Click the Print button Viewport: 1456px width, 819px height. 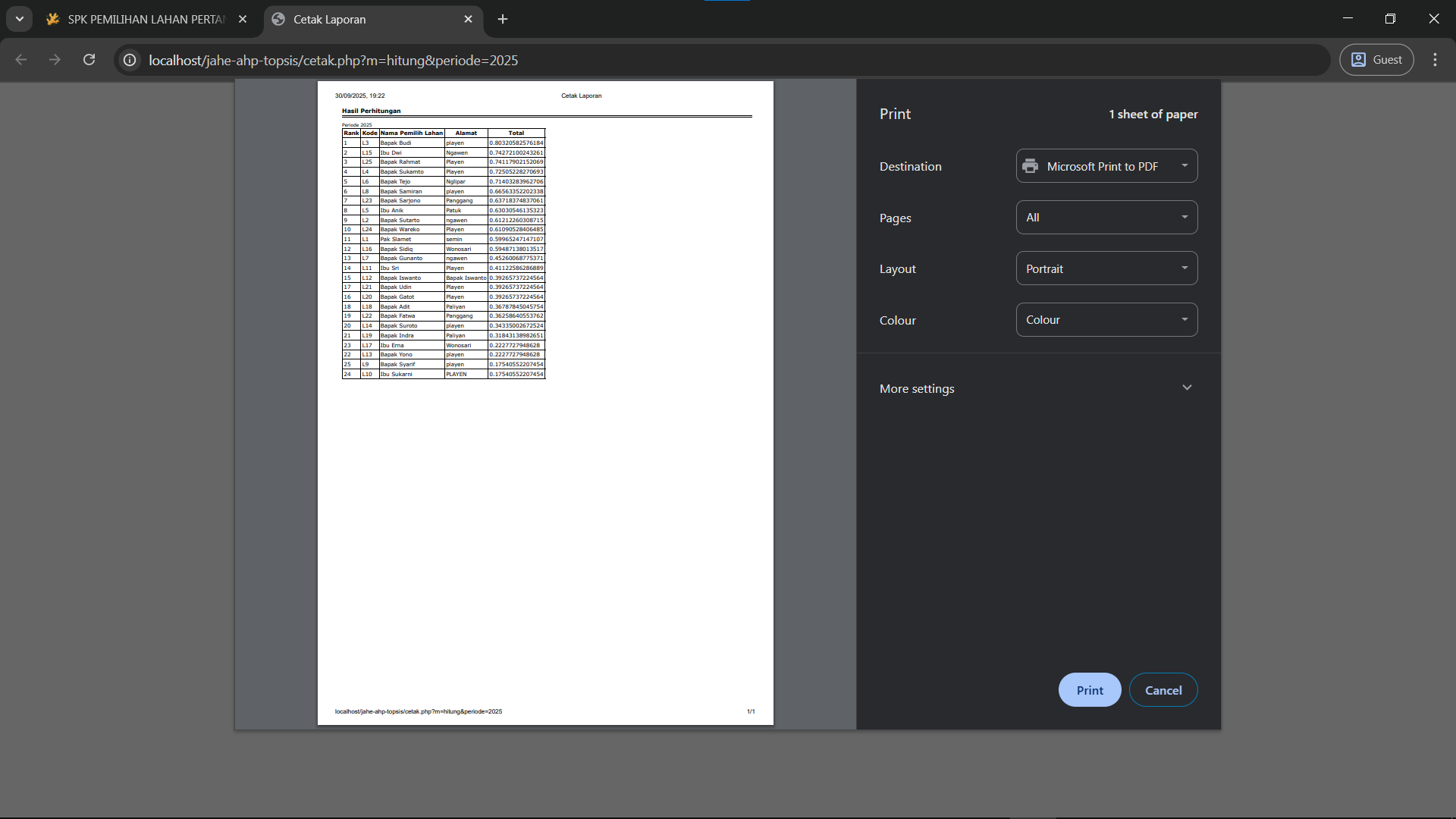pos(1090,690)
